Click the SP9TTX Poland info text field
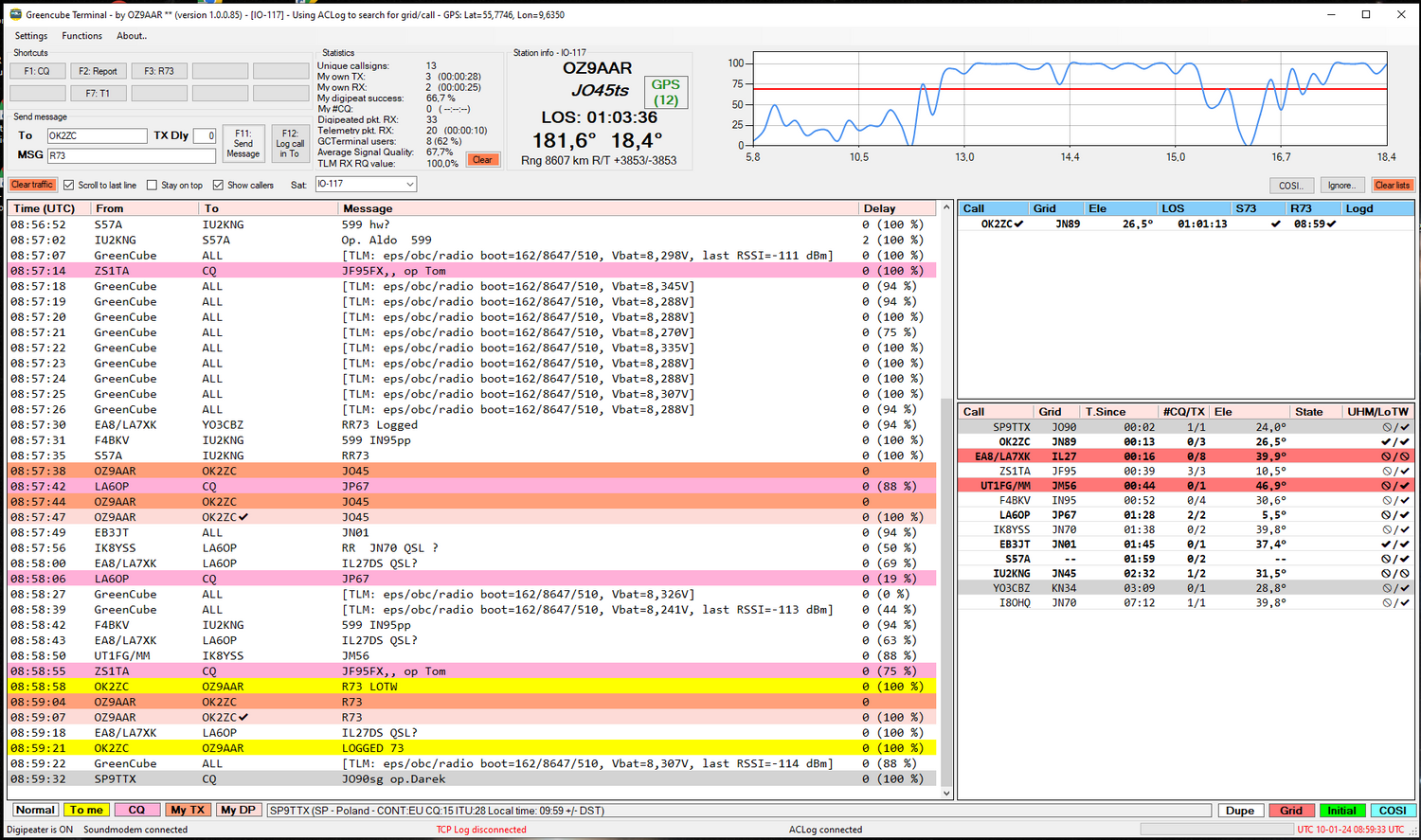This screenshot has height=840, width=1421. pyautogui.click(x=739, y=811)
